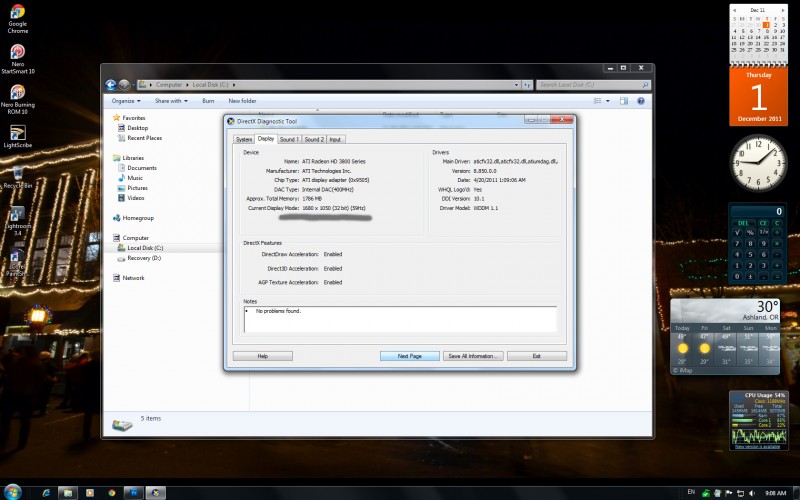The image size is (800, 500).
Task: Switch to the Input tab
Action: pyautogui.click(x=335, y=139)
